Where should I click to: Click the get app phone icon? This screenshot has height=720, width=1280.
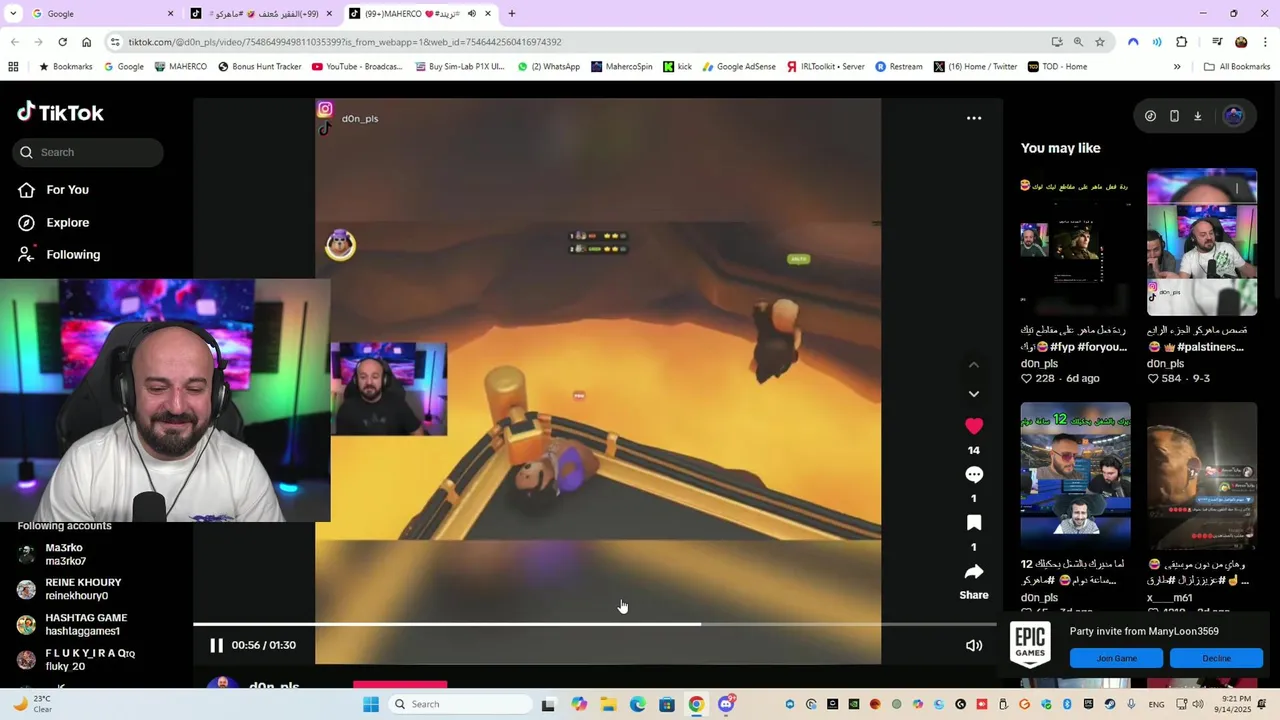pyautogui.click(x=1174, y=116)
